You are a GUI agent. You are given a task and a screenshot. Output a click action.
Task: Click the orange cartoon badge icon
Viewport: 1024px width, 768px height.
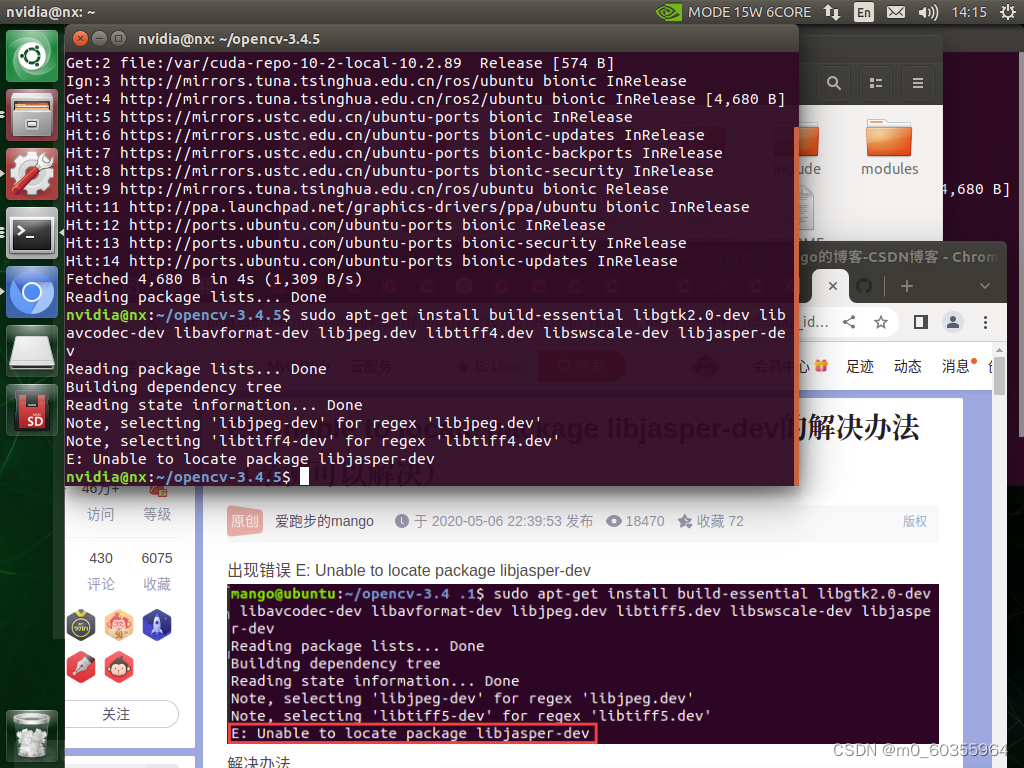119,625
